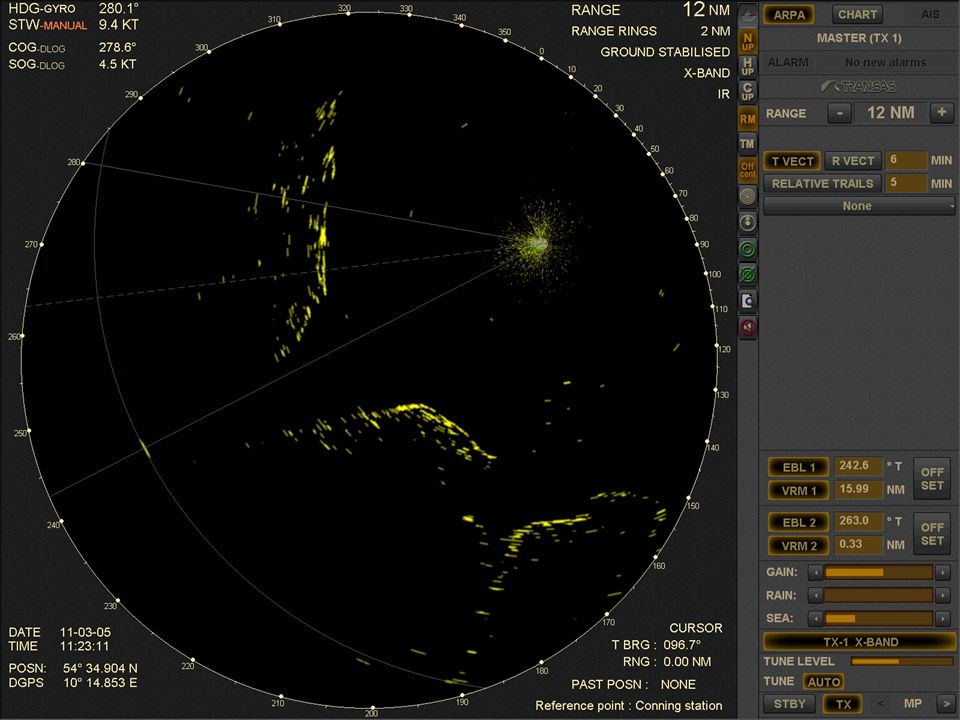
Task: Increase range with plus button
Action: pos(942,113)
